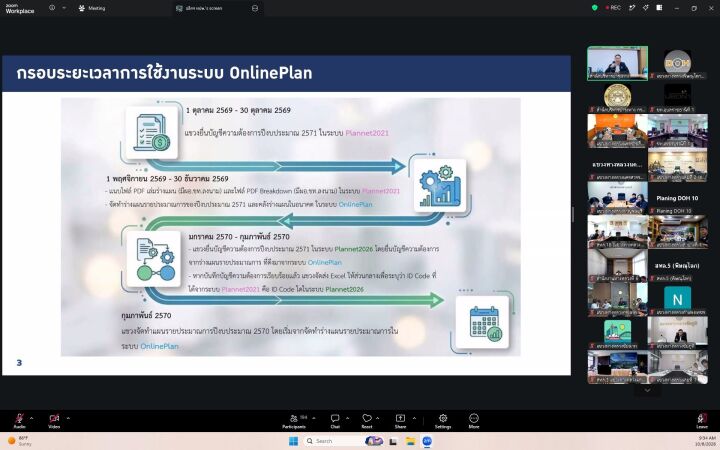Check the green encryption shield icon
This screenshot has height=450, width=720.
(x=595, y=8)
